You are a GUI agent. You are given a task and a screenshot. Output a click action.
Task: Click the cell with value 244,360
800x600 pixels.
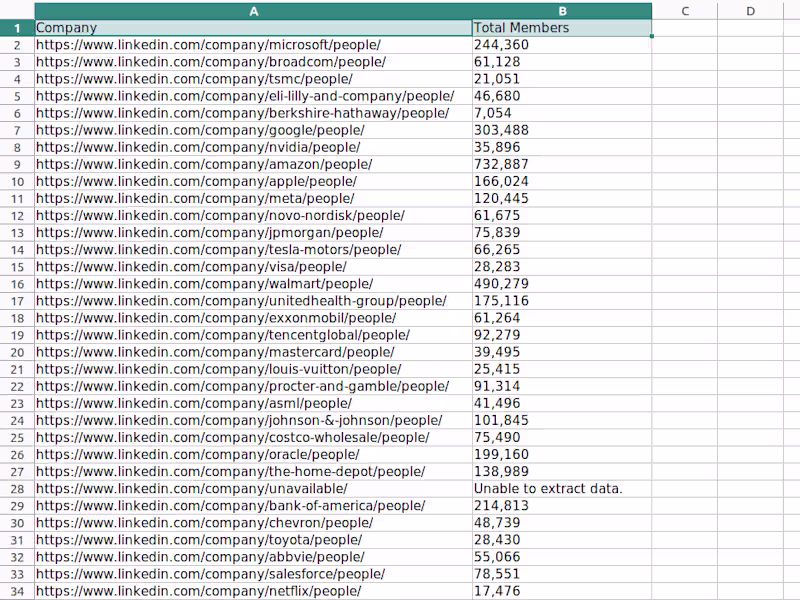[562, 45]
